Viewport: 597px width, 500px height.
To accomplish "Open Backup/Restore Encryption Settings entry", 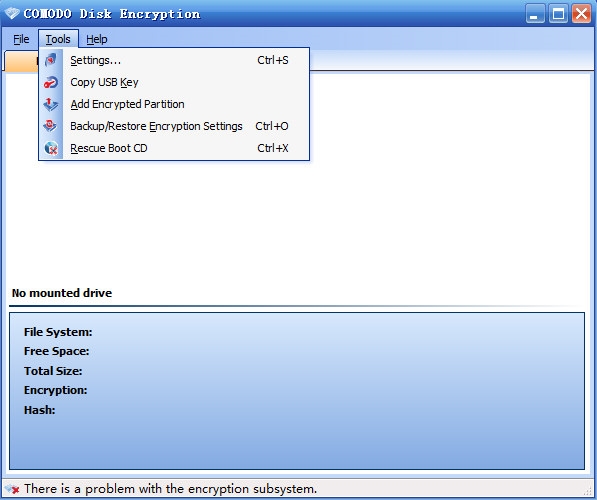I will [174, 126].
